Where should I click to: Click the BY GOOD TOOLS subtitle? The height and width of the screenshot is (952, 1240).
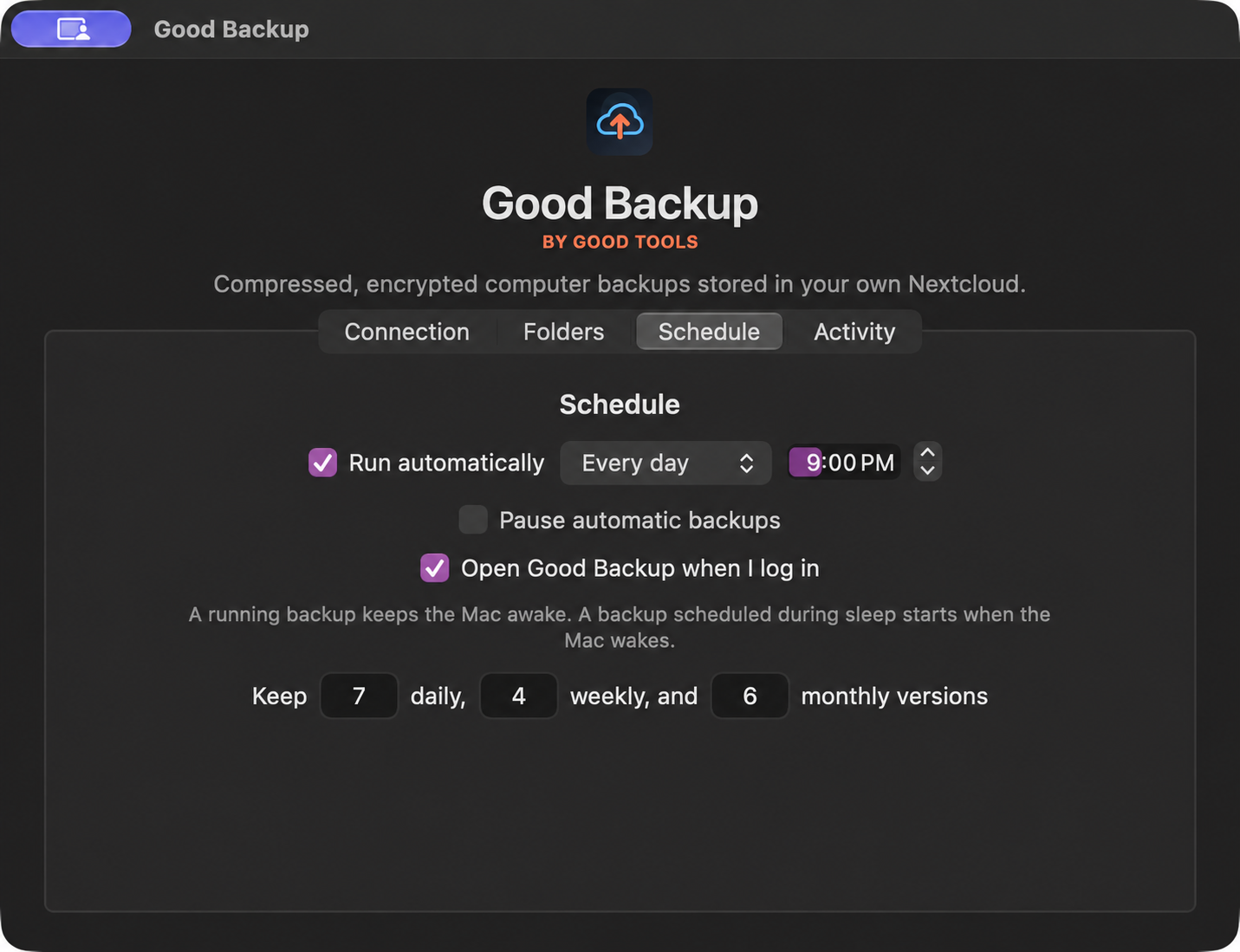pyautogui.click(x=620, y=243)
